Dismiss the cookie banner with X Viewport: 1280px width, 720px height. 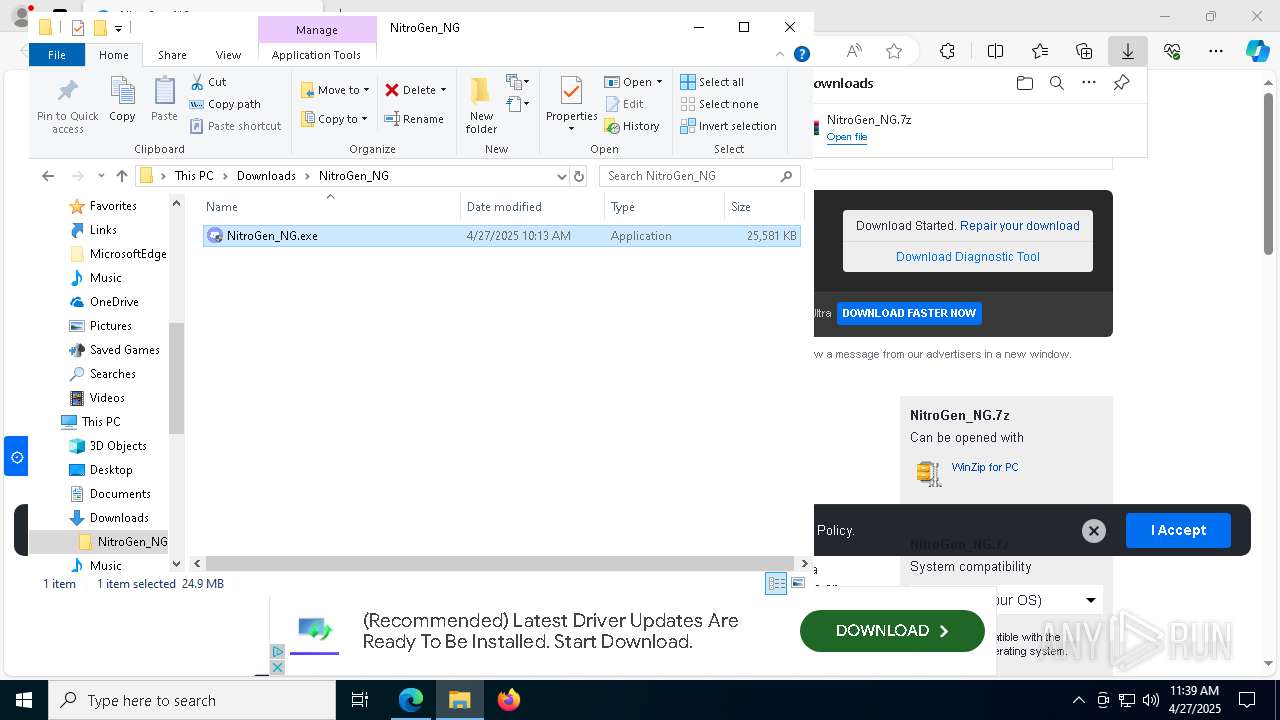(x=1094, y=531)
